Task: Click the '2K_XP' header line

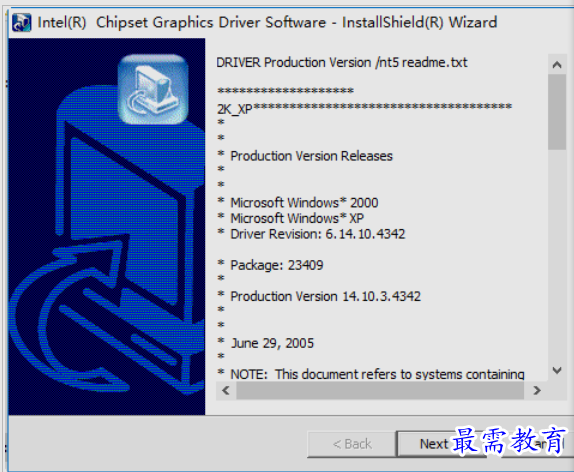Action: tap(364, 108)
